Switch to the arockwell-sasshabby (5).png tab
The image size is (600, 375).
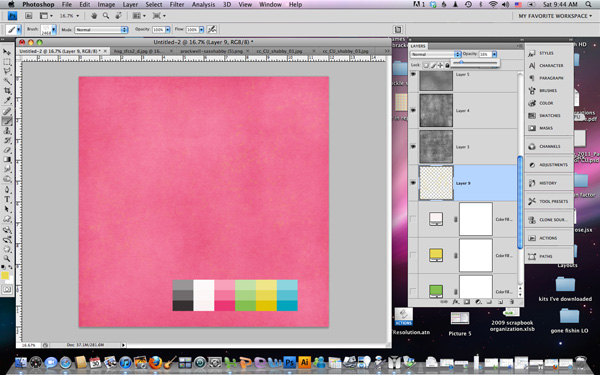pos(212,51)
